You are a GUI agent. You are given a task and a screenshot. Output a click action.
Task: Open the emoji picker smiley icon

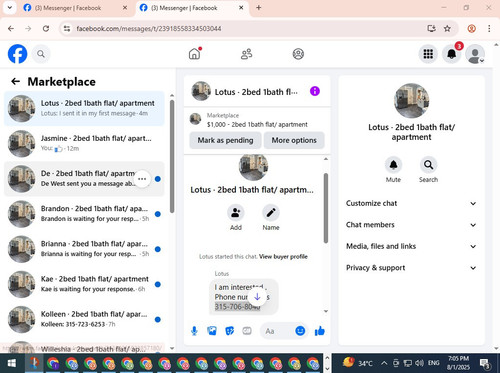(x=300, y=331)
